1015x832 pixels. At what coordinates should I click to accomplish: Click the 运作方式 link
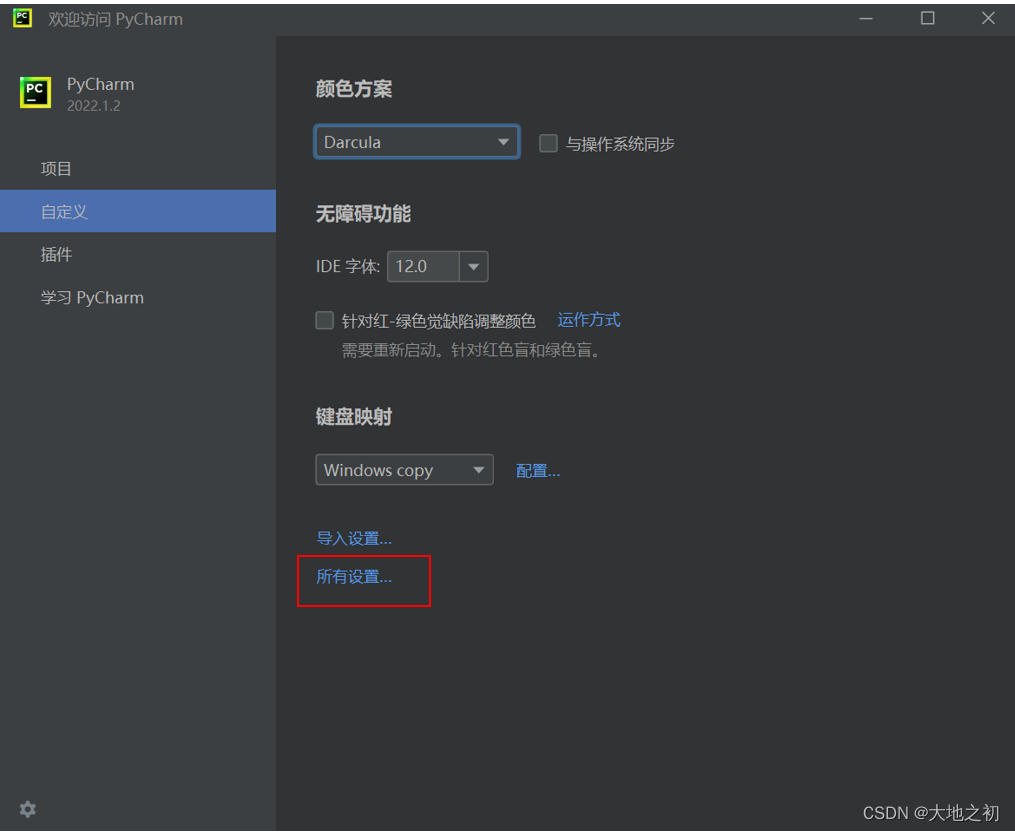click(589, 320)
